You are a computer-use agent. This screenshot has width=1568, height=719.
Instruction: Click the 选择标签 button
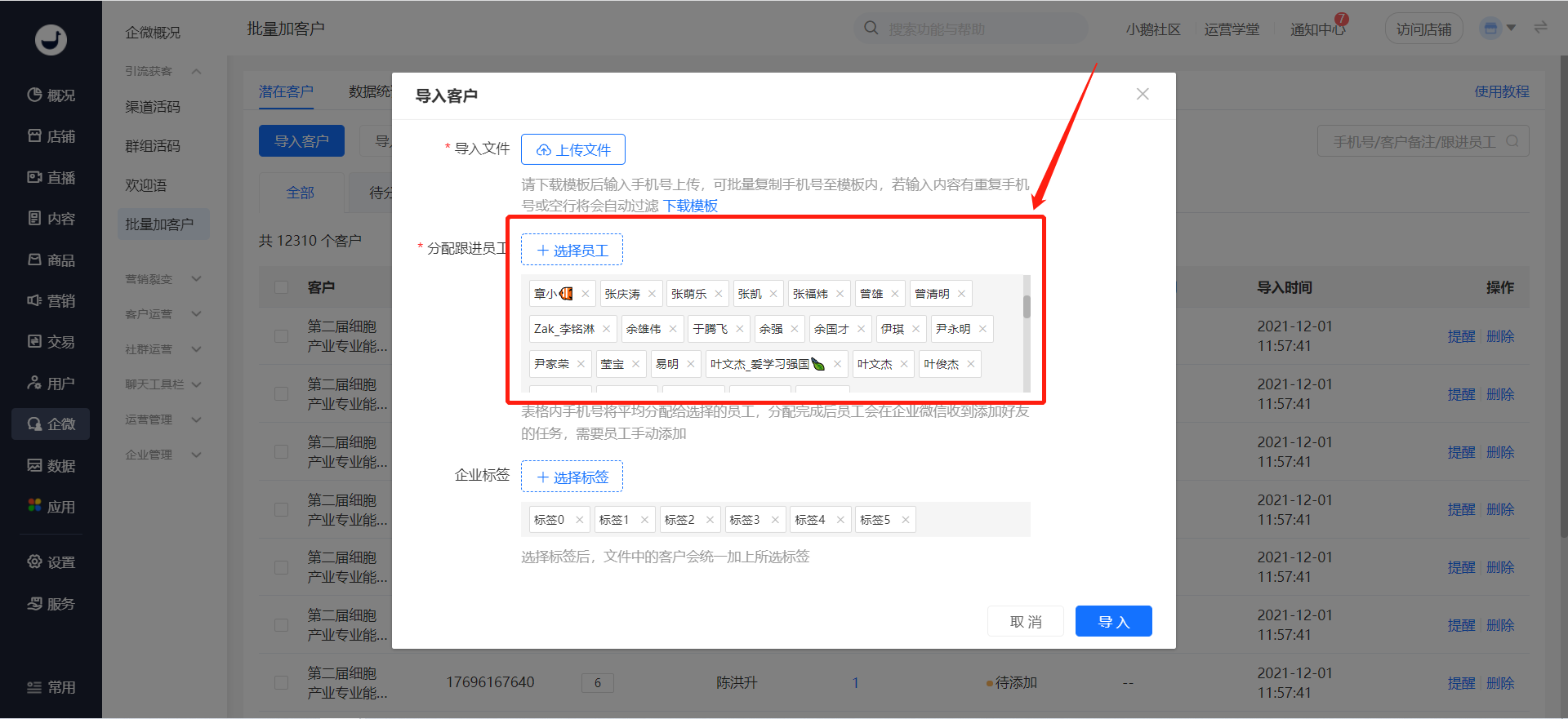572,477
